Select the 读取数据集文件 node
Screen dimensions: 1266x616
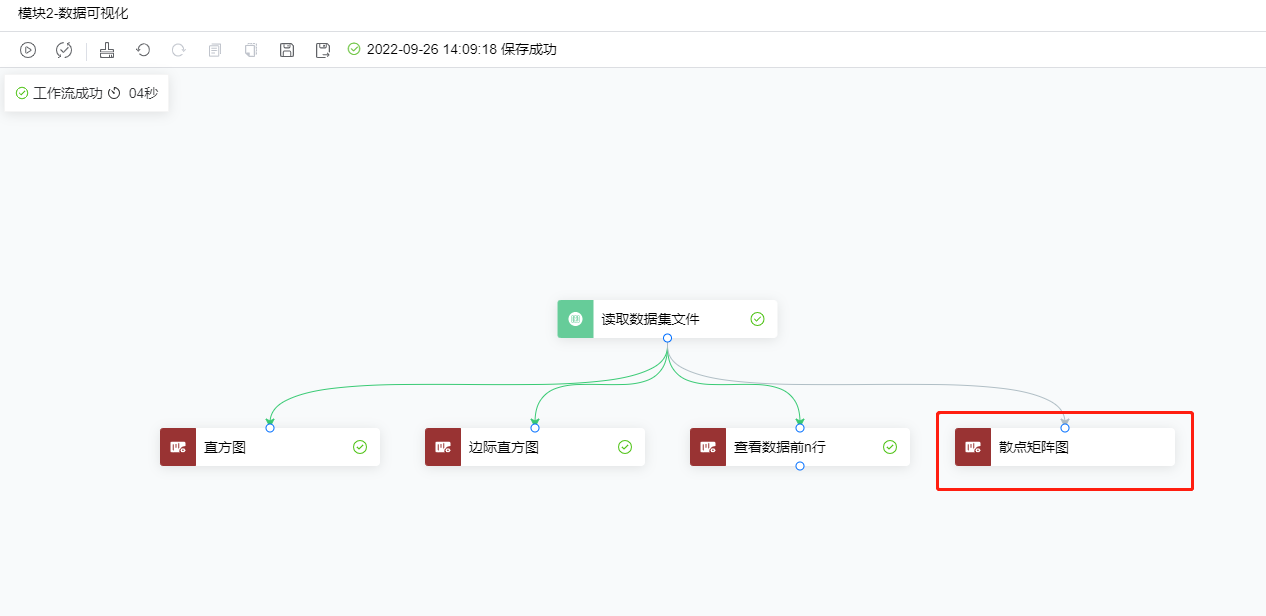667,319
